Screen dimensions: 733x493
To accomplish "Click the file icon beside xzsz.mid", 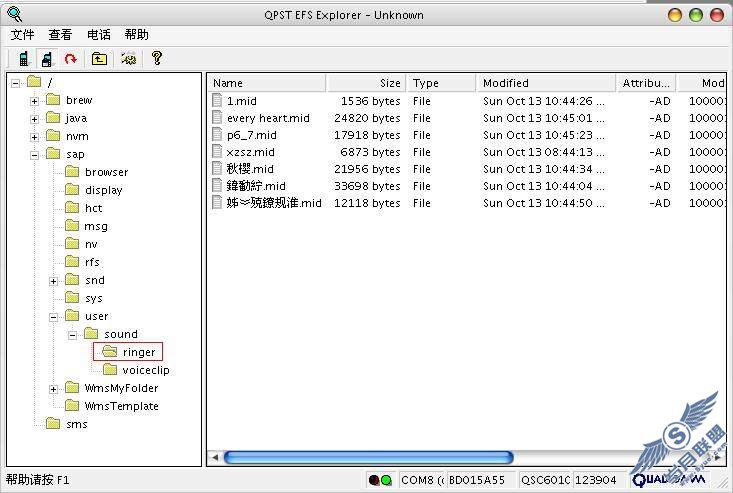I will 217,151.
